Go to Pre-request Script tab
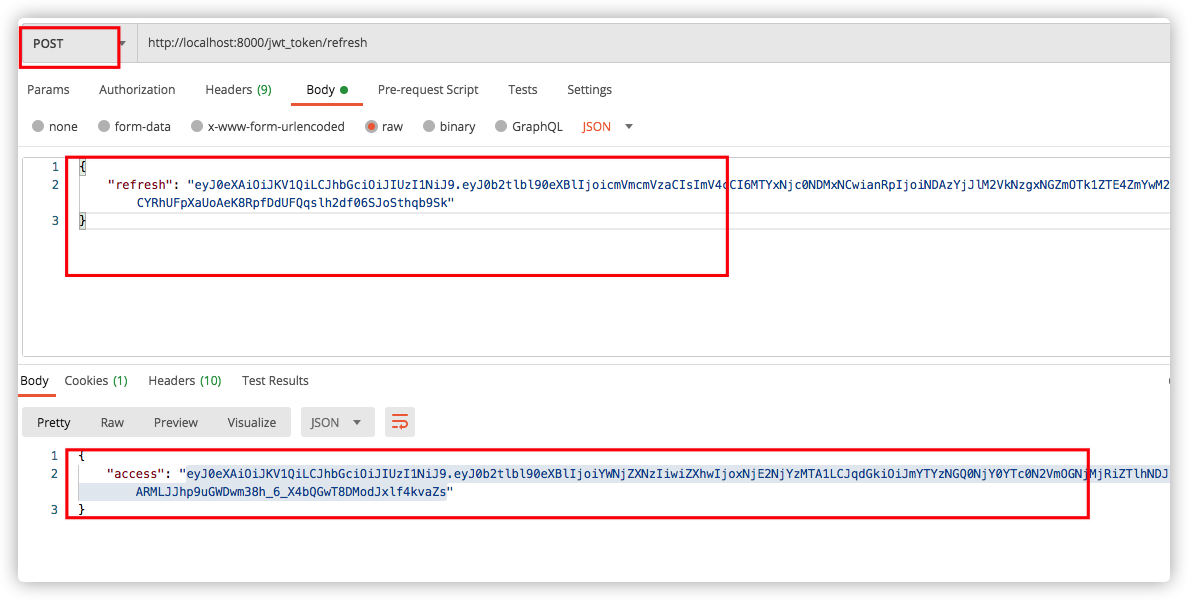The image size is (1188, 600). coord(428,90)
